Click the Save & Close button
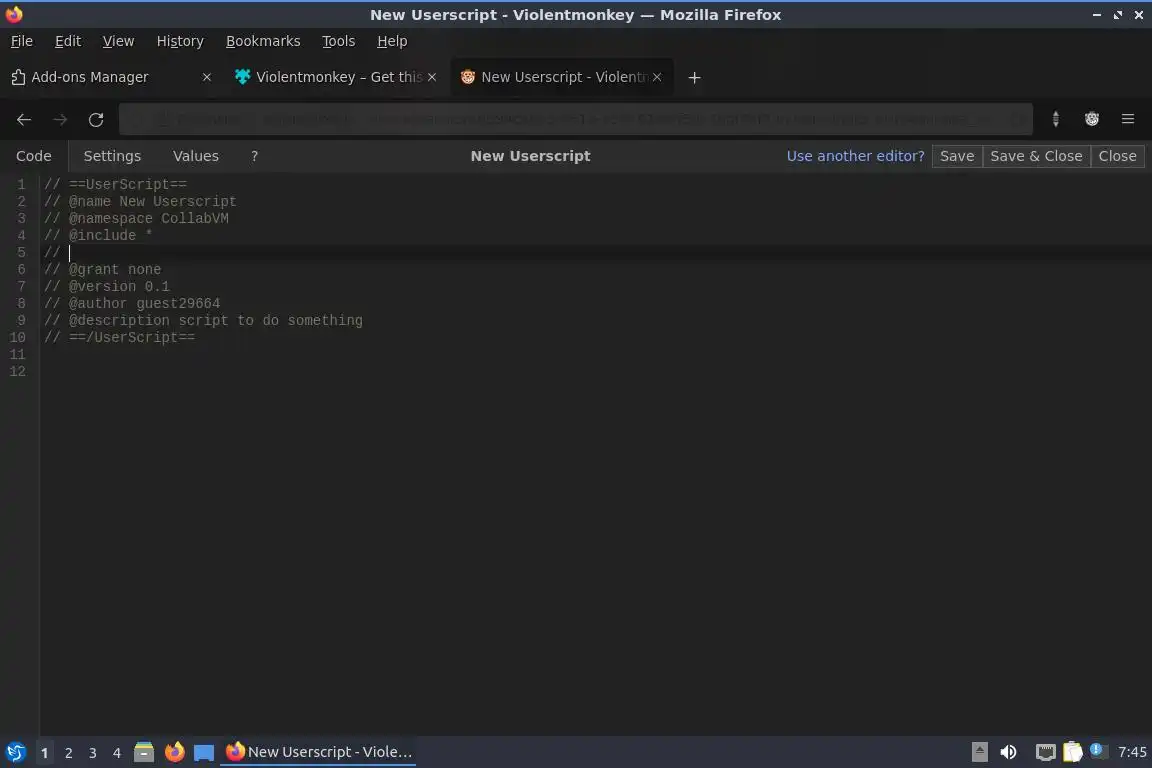This screenshot has width=1152, height=768. 1036,156
